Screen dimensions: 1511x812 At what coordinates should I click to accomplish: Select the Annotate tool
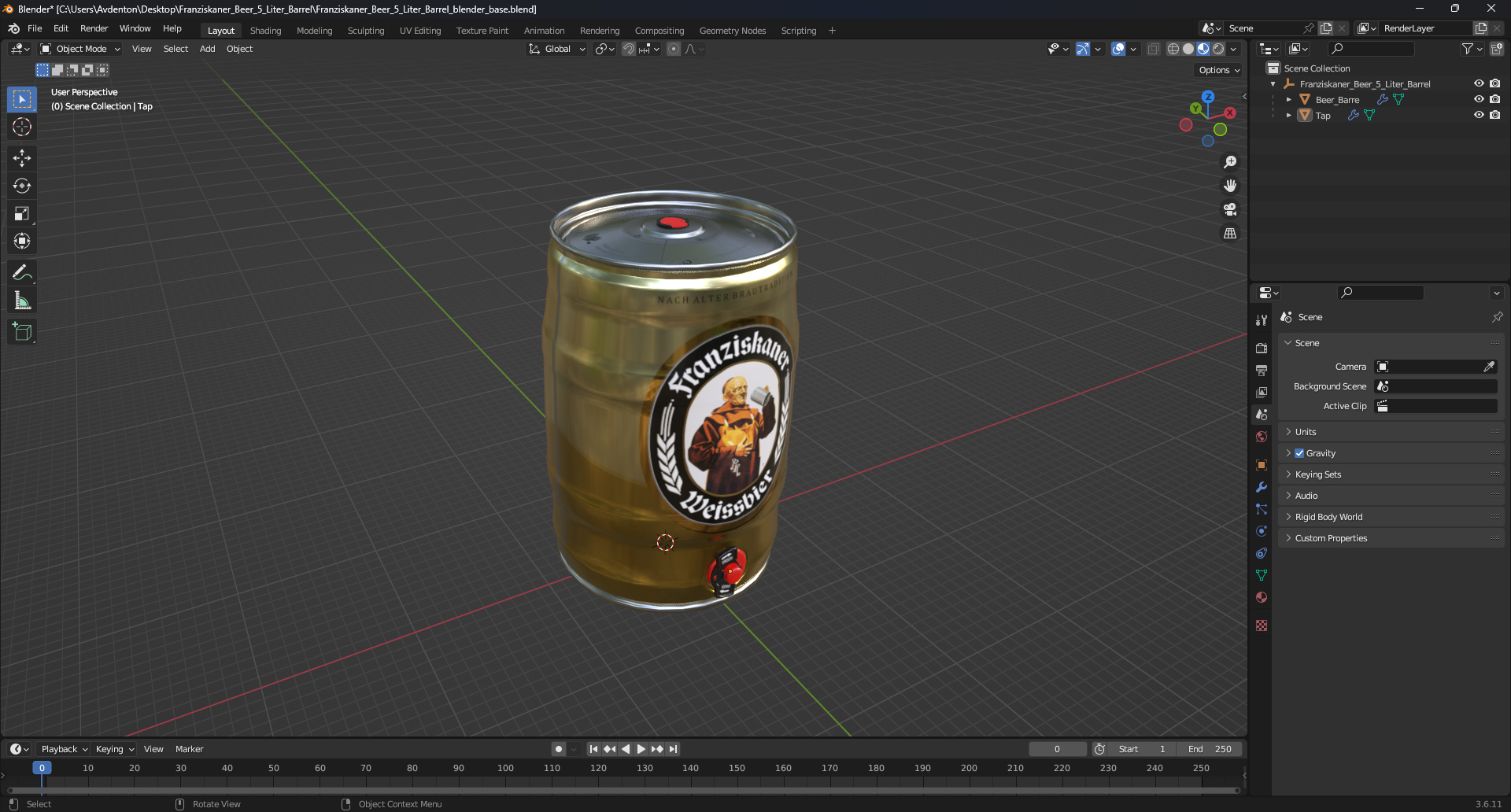[22, 273]
